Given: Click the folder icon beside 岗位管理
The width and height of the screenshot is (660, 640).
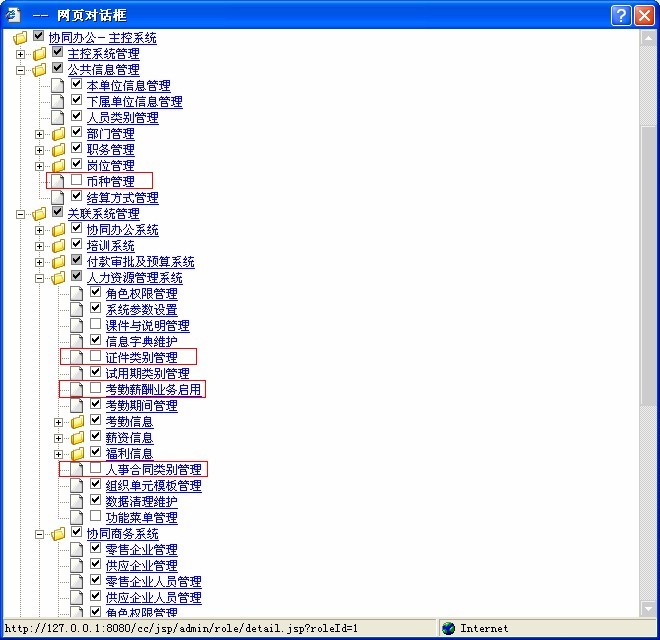Looking at the screenshot, I should tap(59, 166).
